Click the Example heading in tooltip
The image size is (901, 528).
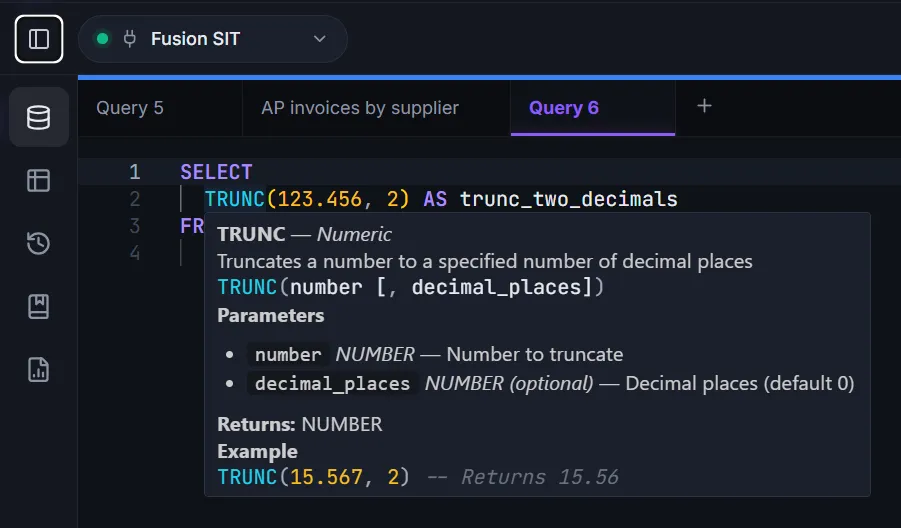click(x=257, y=452)
